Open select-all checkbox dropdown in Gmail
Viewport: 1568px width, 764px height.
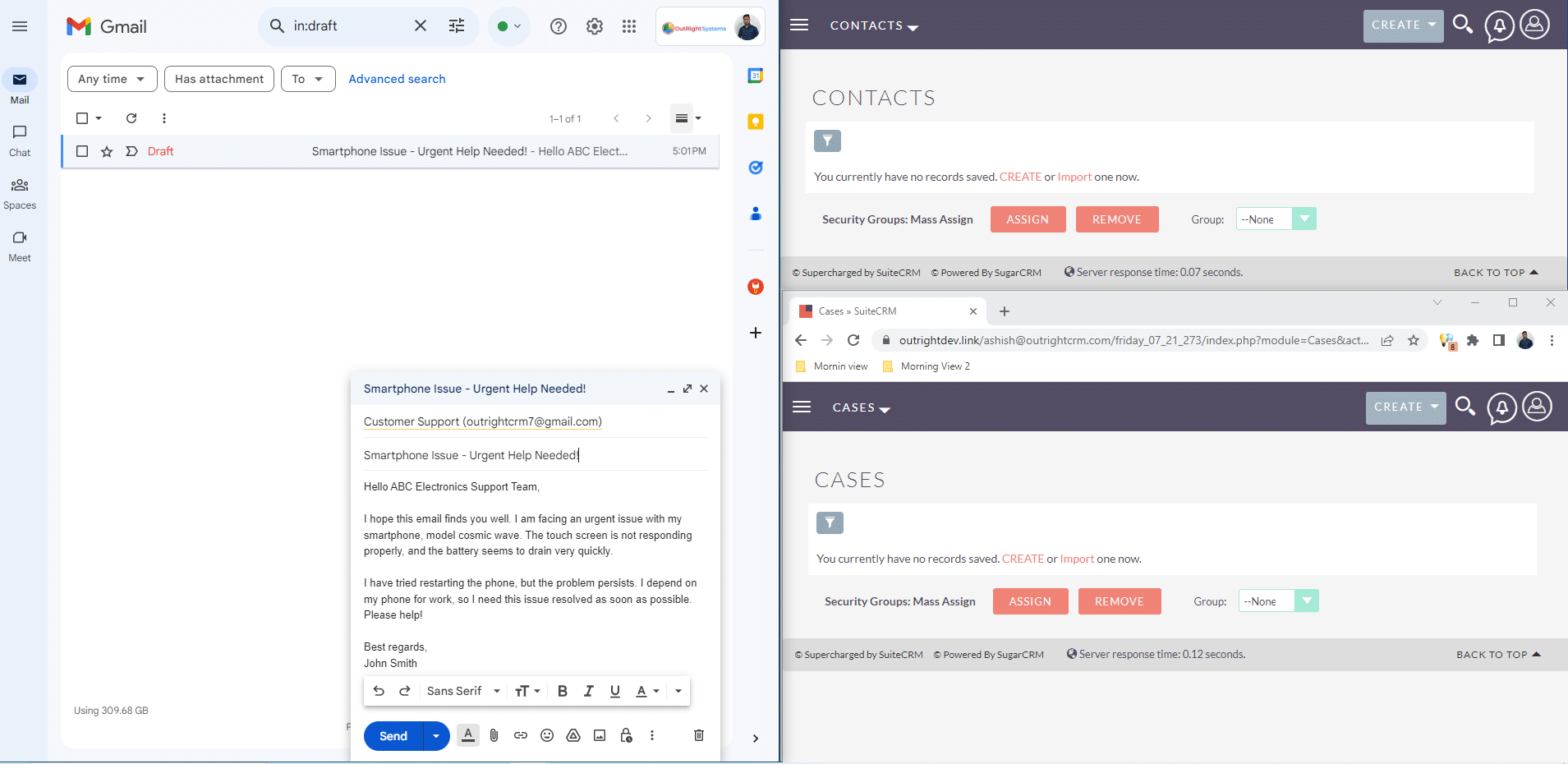[x=99, y=118]
